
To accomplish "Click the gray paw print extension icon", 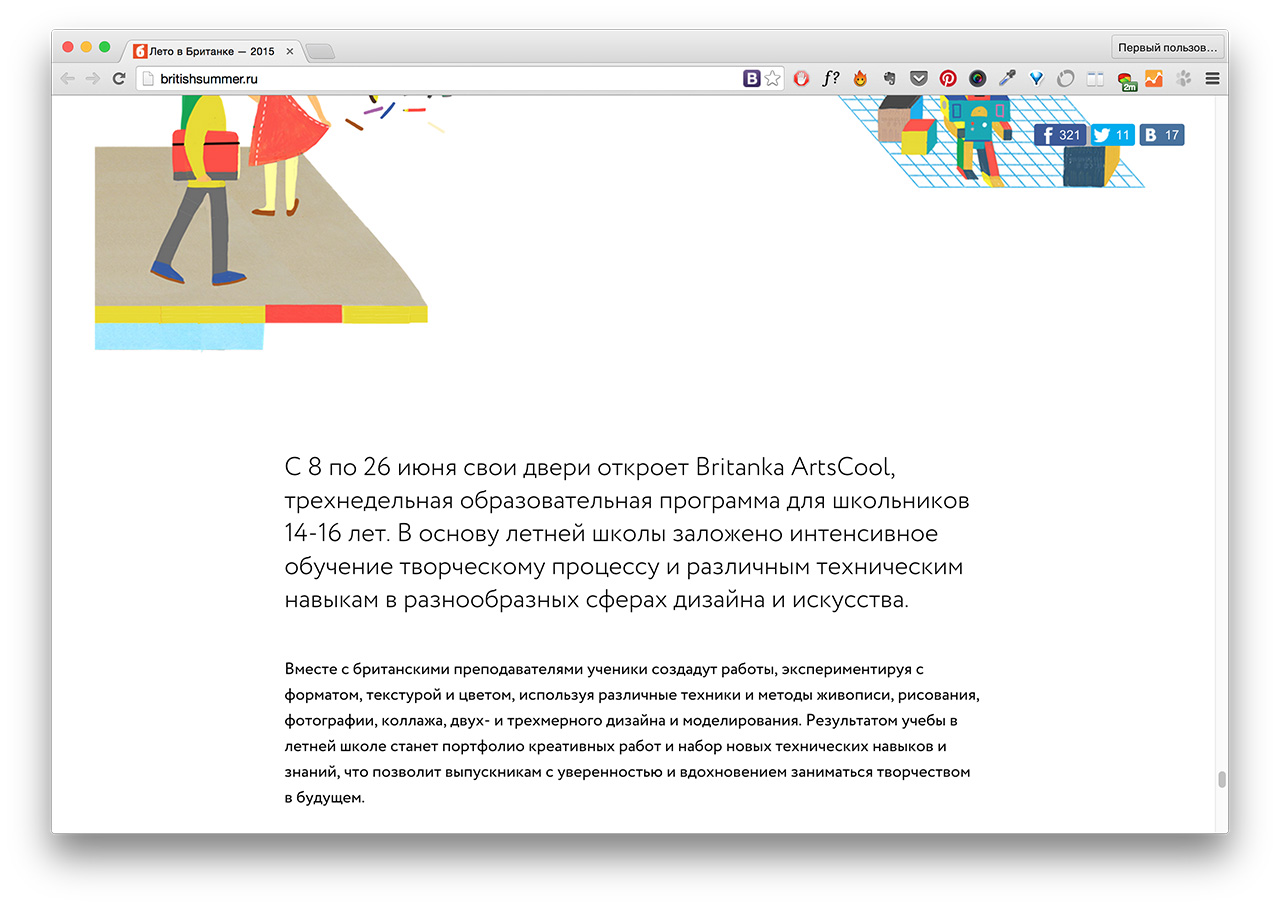I will point(1184,78).
